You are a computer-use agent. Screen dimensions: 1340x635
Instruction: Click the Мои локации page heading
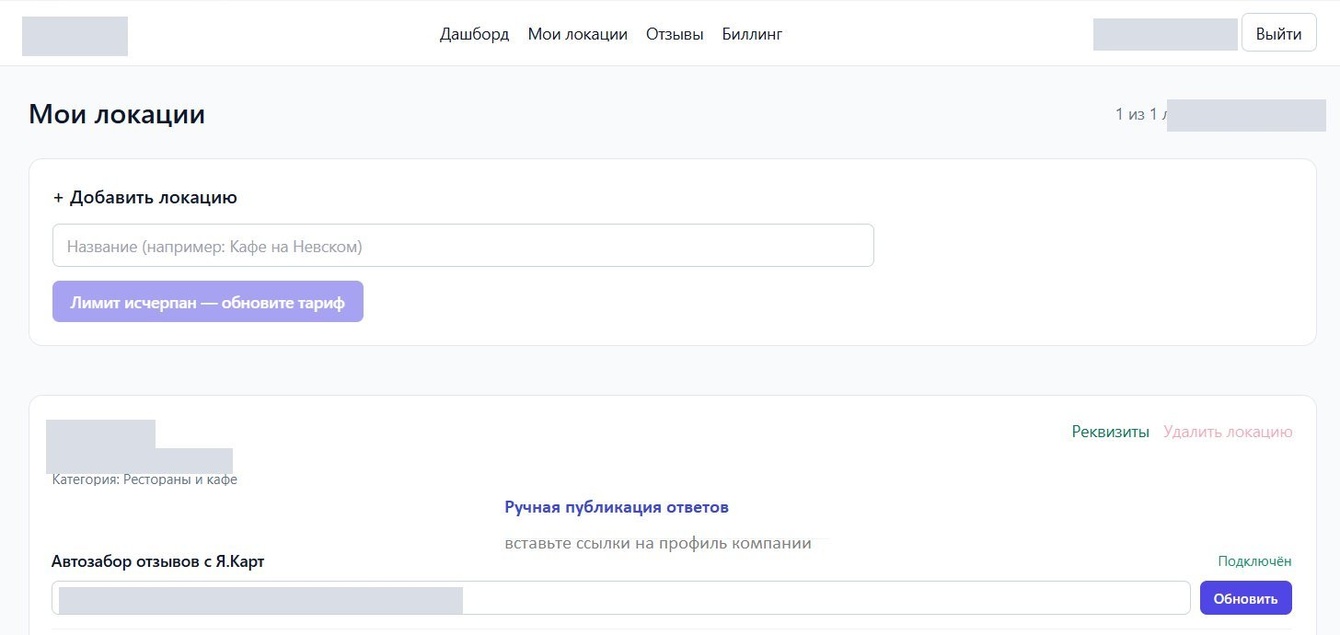[x=117, y=114]
